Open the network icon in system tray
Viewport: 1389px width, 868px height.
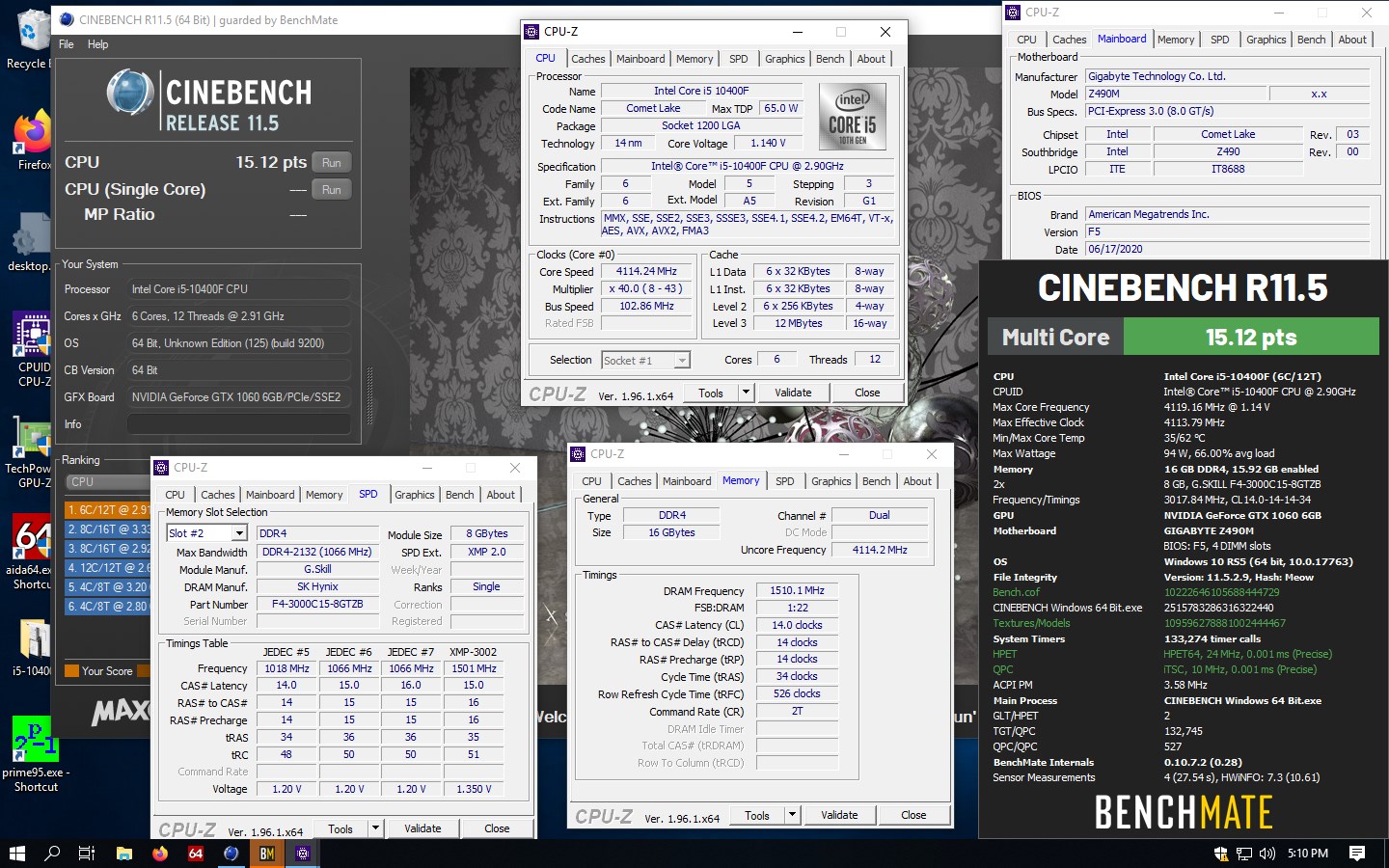pyautogui.click(x=1244, y=854)
